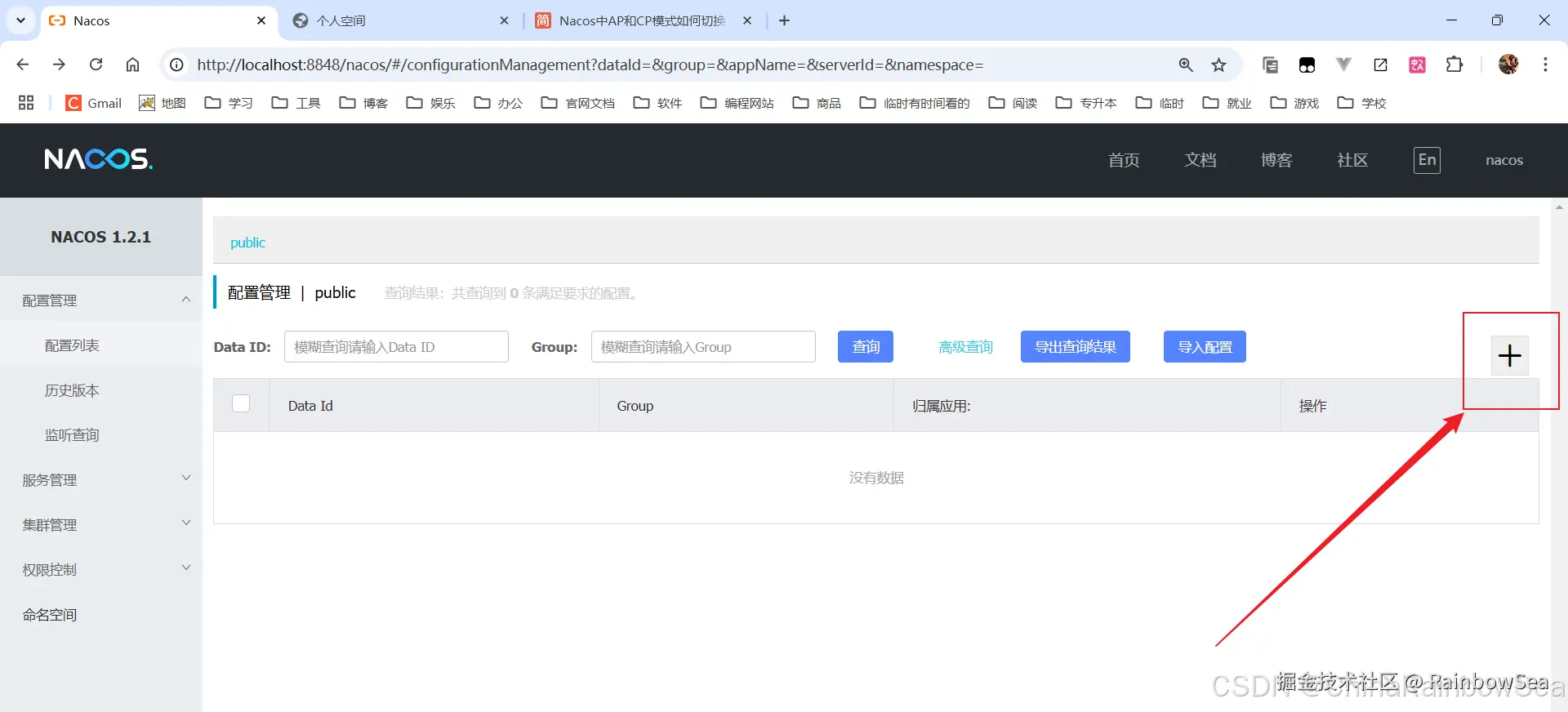This screenshot has width=1568, height=712.
Task: Click the 导入配置 button
Action: [1205, 346]
